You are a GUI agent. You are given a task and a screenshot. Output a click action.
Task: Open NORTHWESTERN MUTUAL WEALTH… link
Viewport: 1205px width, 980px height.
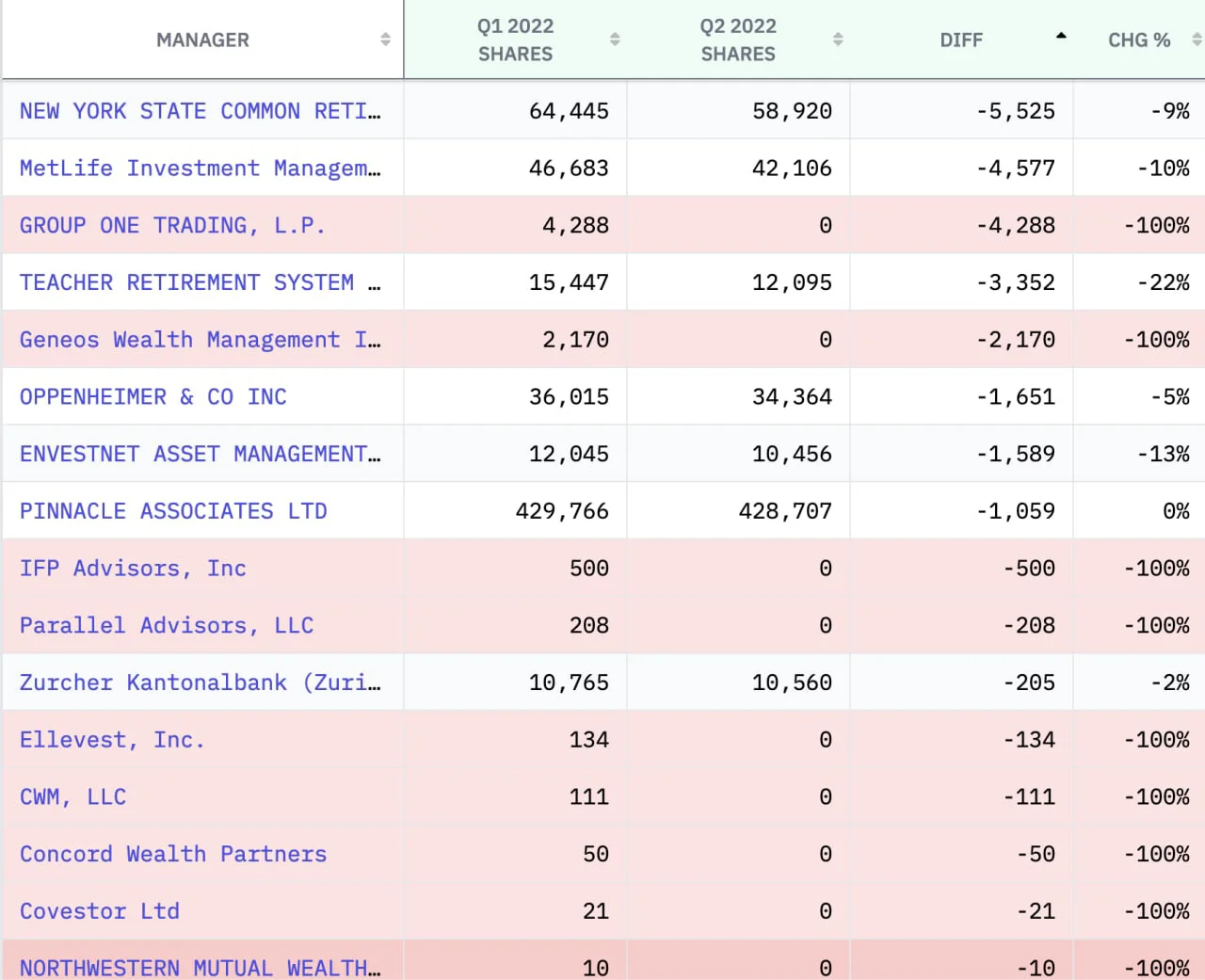click(x=201, y=968)
